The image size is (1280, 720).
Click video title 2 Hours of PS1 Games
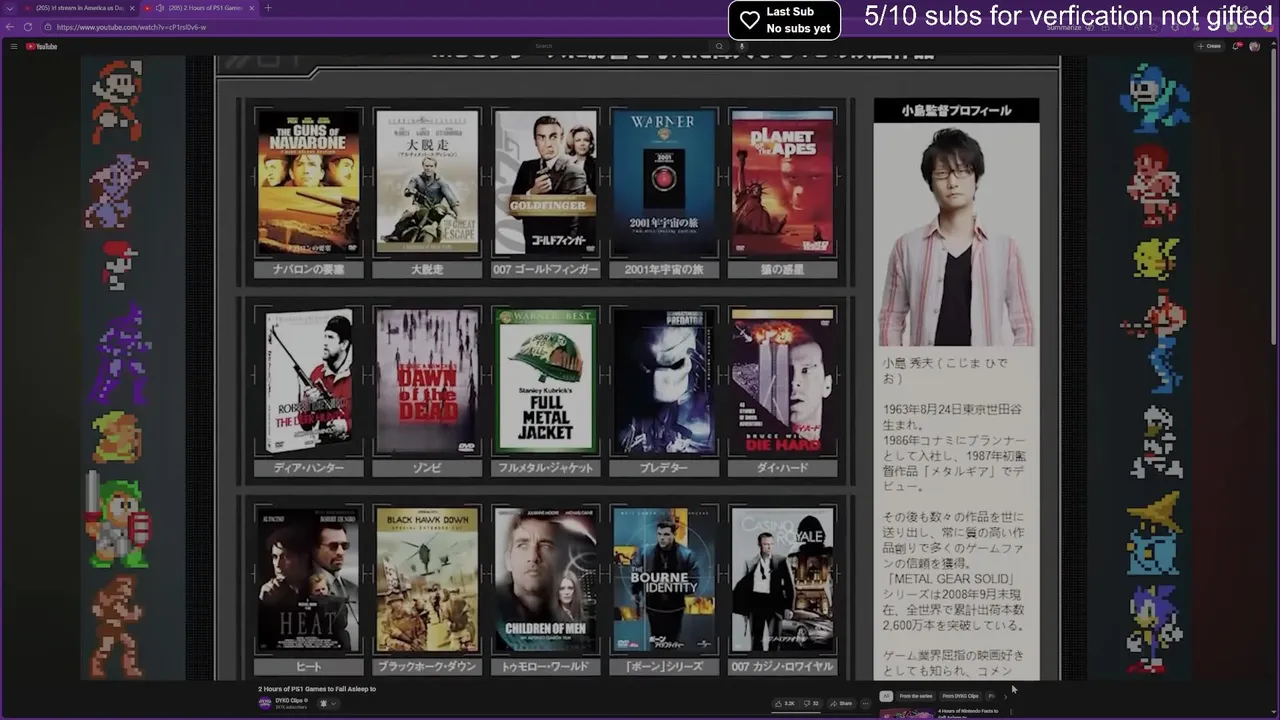coord(317,689)
